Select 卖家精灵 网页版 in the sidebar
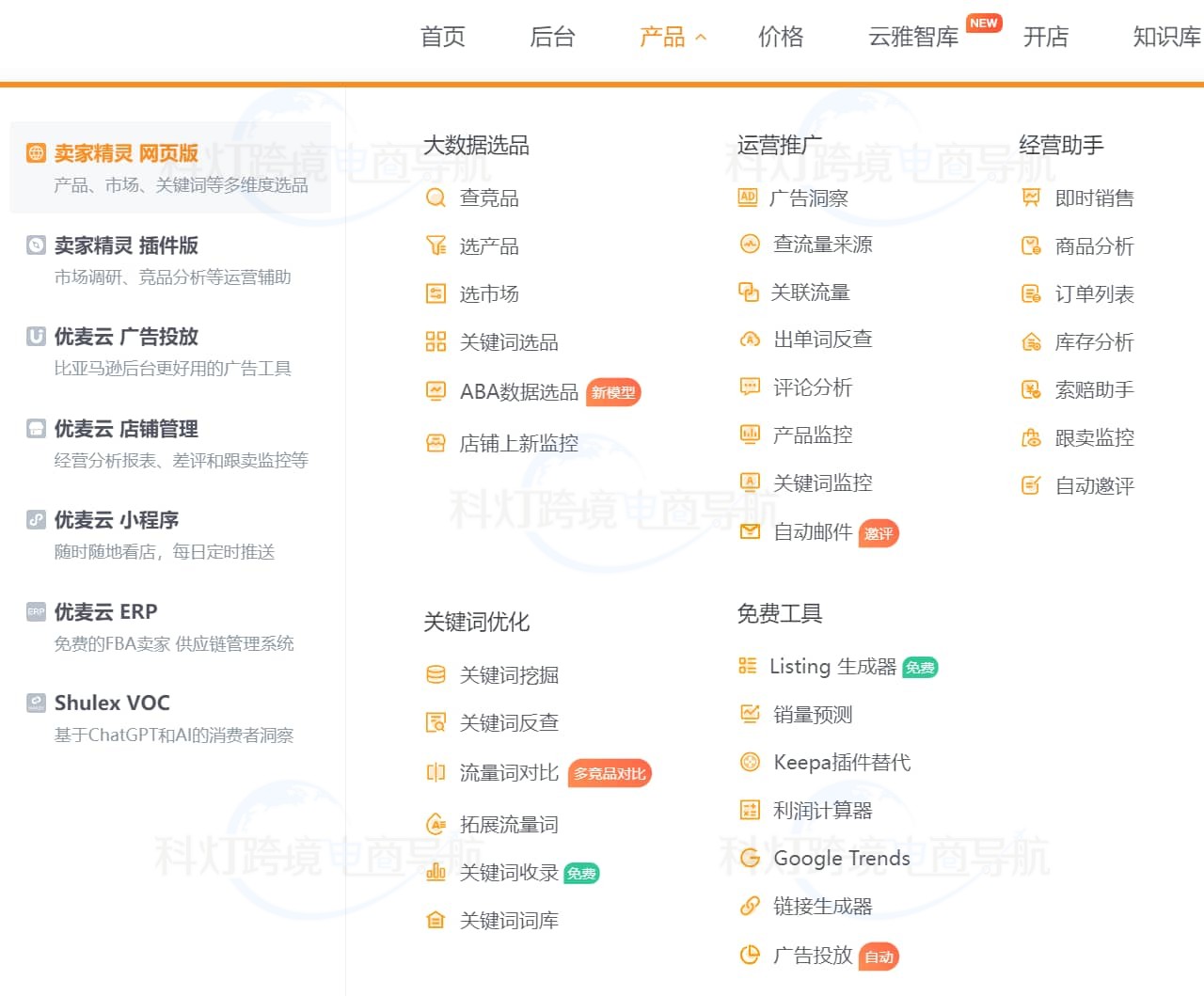The width and height of the screenshot is (1204, 996). click(126, 153)
